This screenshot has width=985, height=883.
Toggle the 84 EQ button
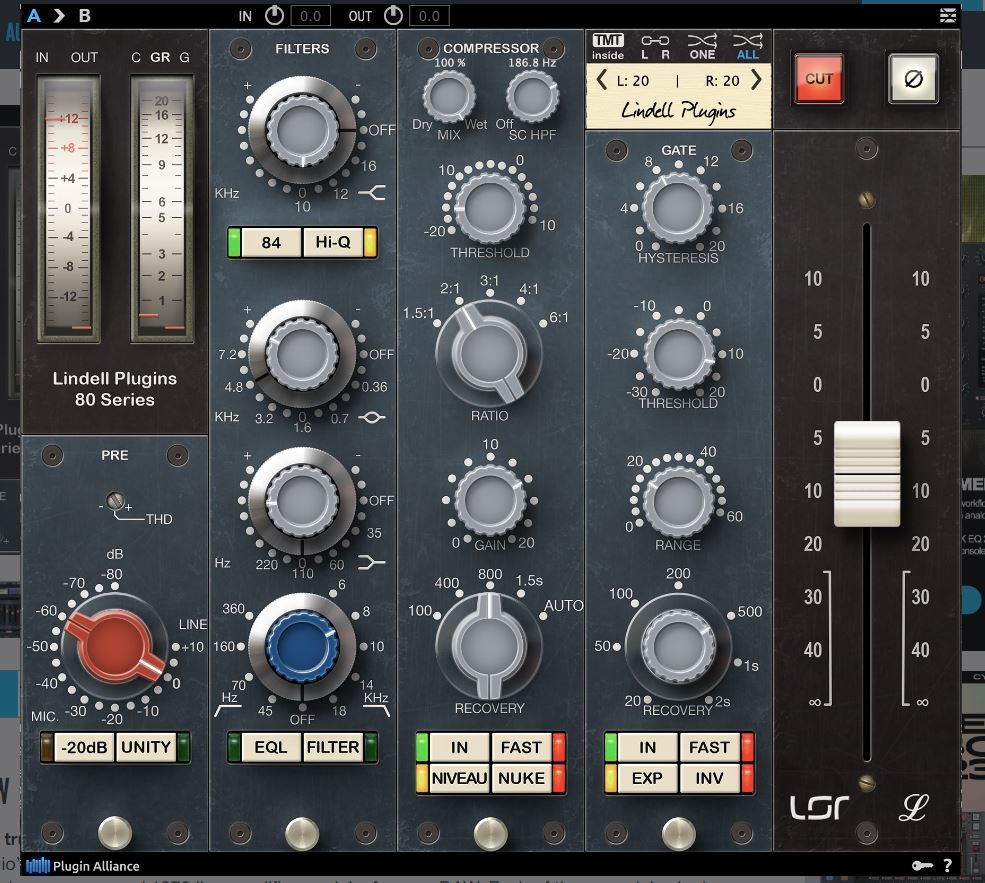pyautogui.click(x=271, y=242)
